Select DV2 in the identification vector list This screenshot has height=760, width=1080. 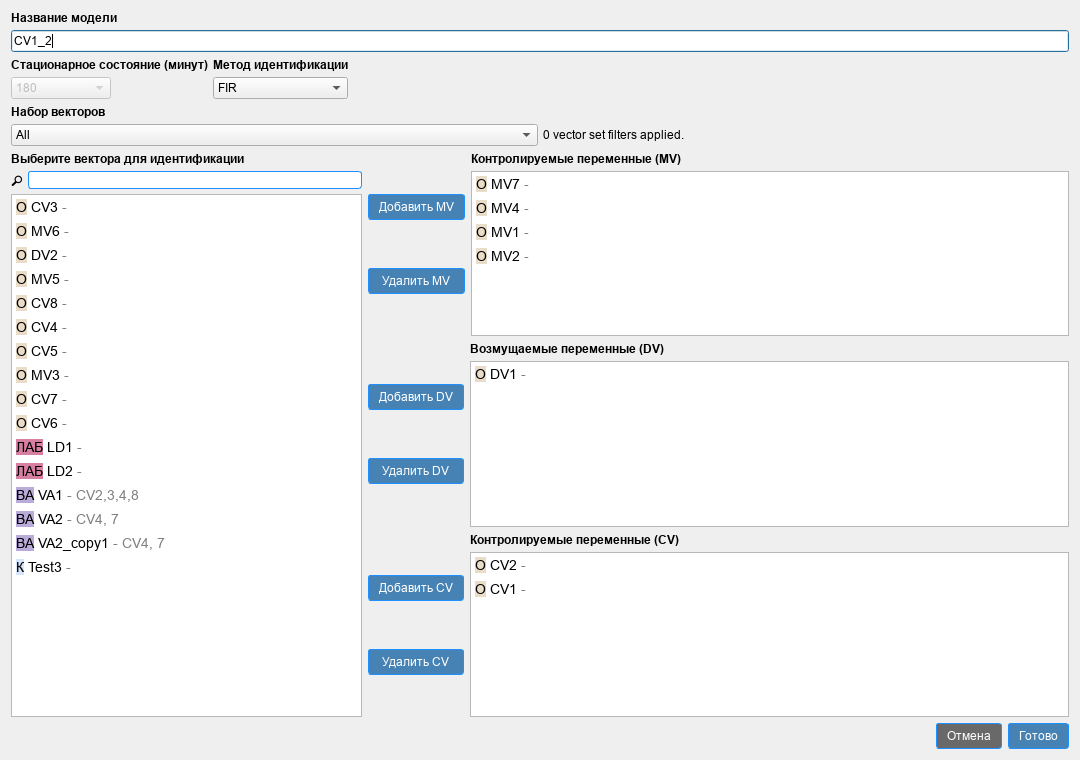[187, 255]
